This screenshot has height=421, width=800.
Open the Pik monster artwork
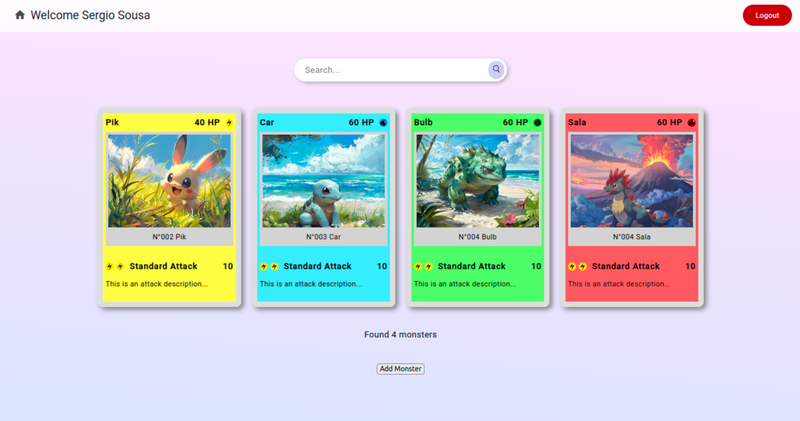click(x=169, y=181)
